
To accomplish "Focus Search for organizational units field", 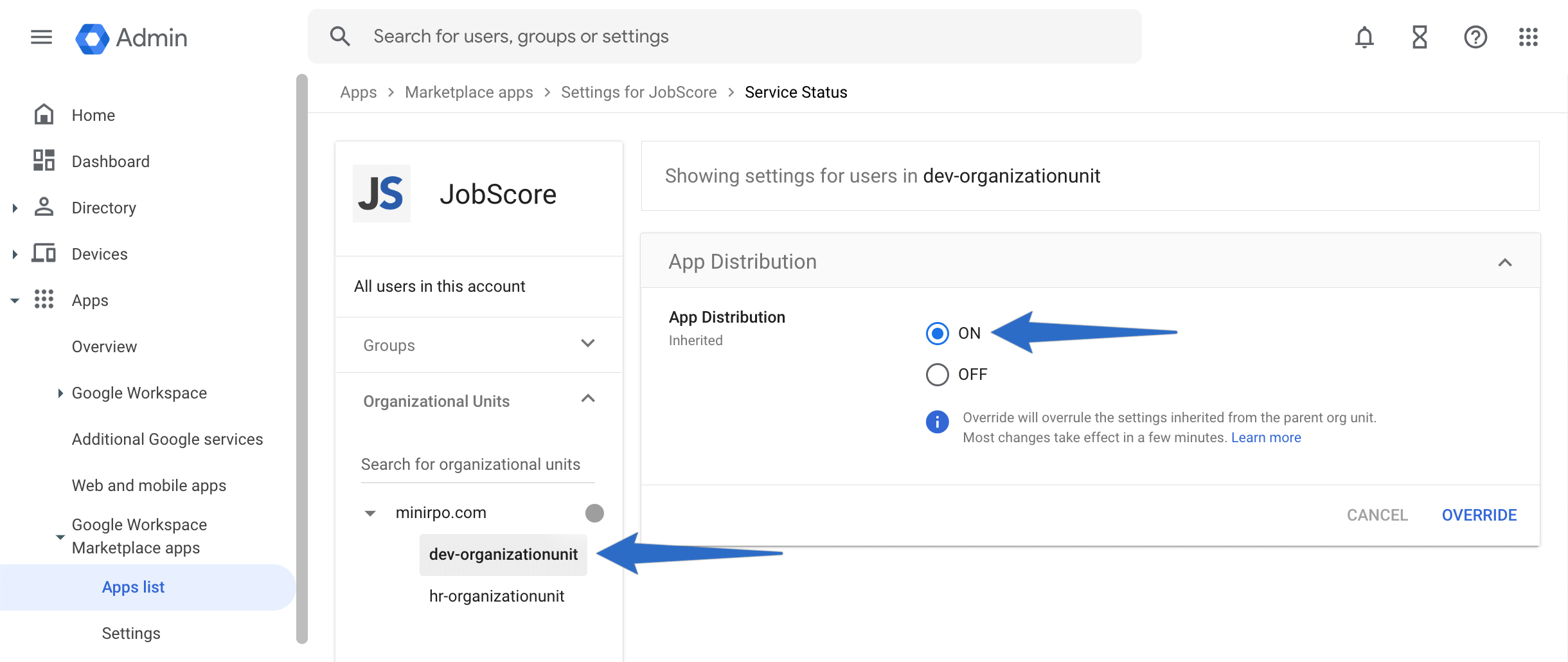I will [478, 465].
